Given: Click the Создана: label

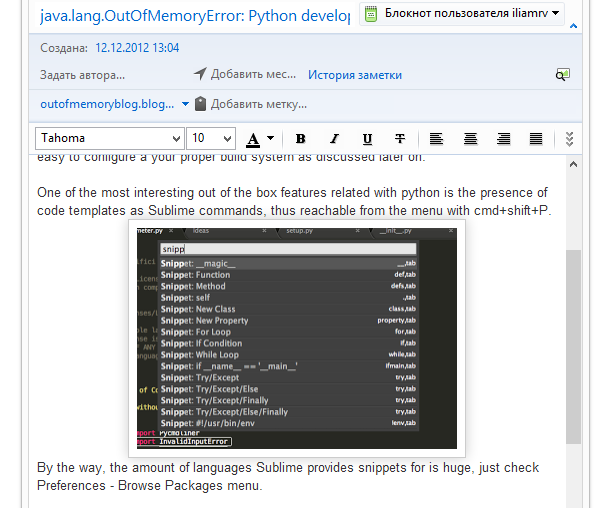Looking at the screenshot, I should tap(64, 48).
